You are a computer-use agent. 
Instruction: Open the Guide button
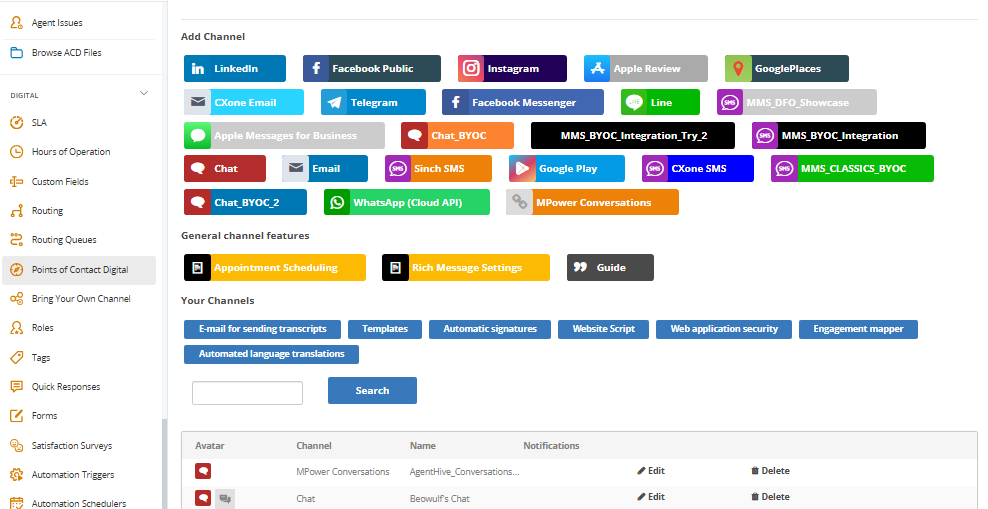(610, 268)
